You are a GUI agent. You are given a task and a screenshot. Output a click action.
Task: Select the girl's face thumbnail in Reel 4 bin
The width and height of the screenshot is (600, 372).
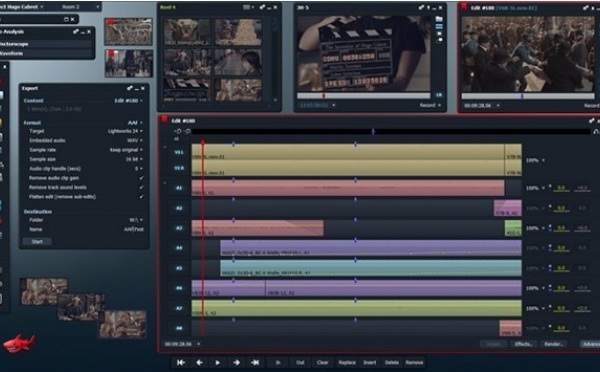click(x=238, y=62)
